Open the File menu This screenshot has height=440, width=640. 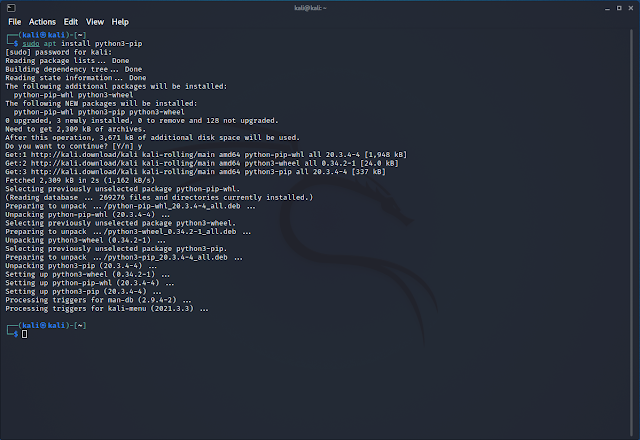pos(15,22)
